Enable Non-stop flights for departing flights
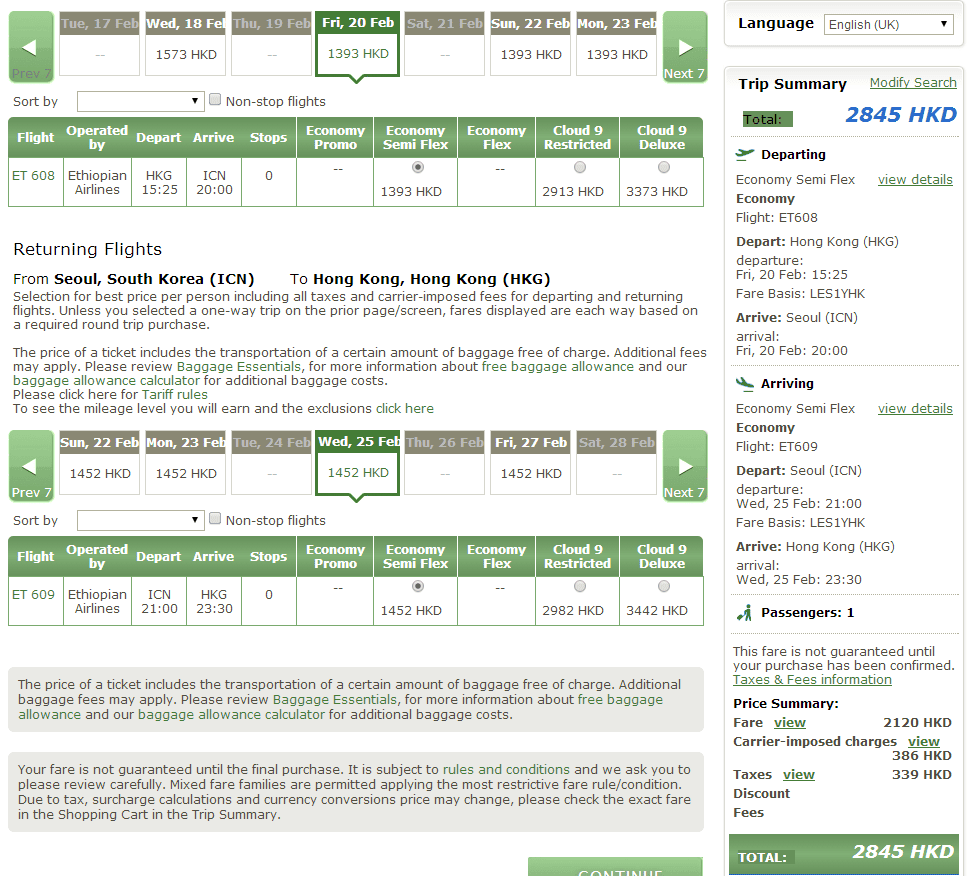The width and height of the screenshot is (968, 876). coord(215,100)
